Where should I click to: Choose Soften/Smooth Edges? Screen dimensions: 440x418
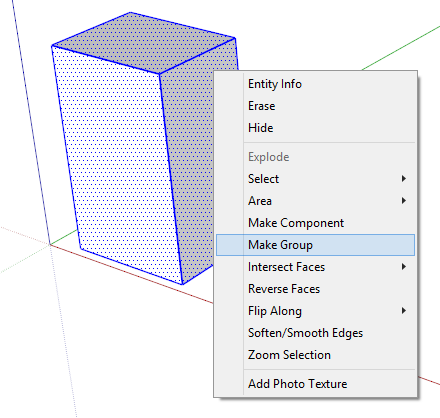(315, 333)
